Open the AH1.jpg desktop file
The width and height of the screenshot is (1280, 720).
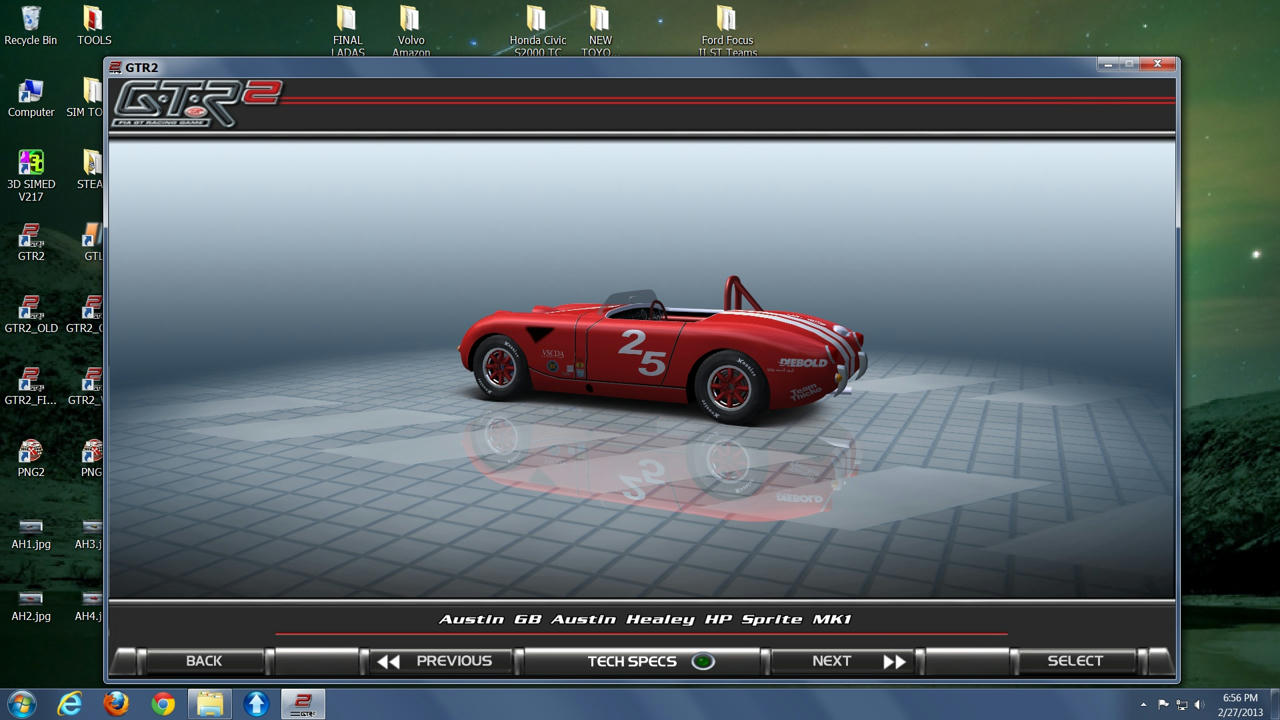[x=31, y=533]
